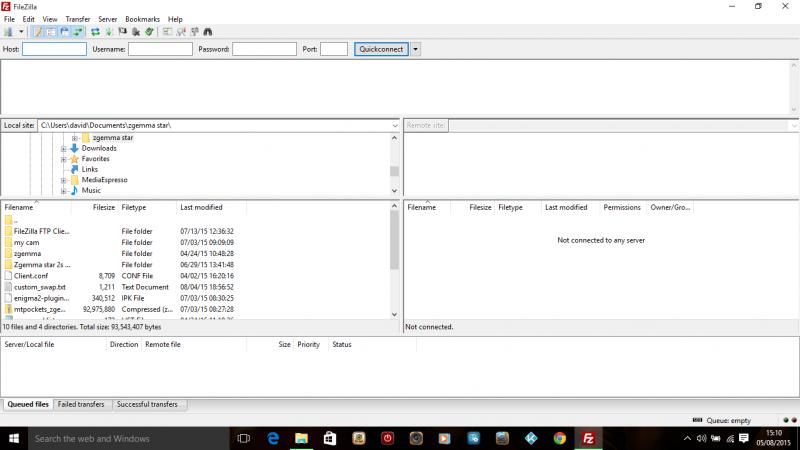Click into the Host input field

click(55, 49)
